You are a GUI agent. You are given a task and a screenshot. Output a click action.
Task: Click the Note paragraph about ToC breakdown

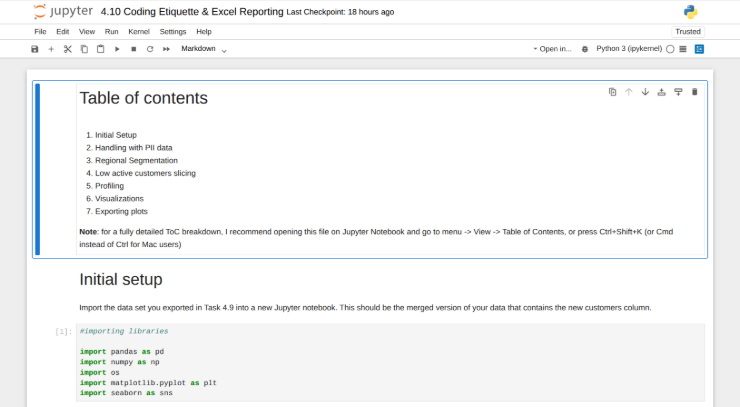click(x=376, y=238)
